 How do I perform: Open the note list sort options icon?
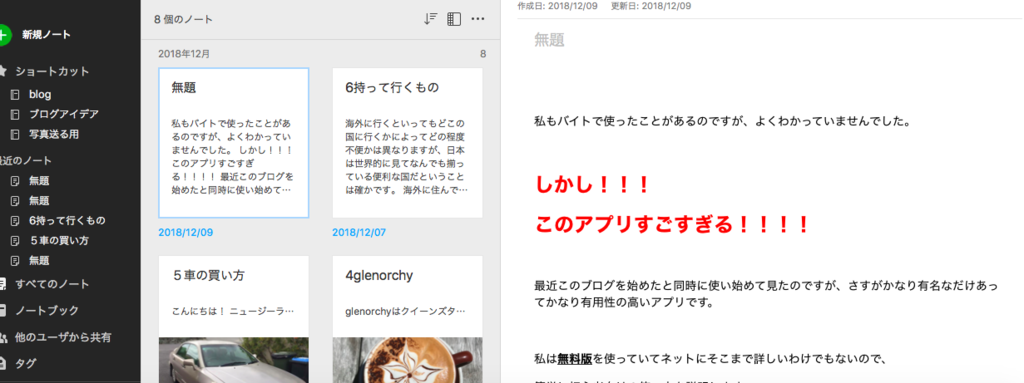tap(430, 19)
